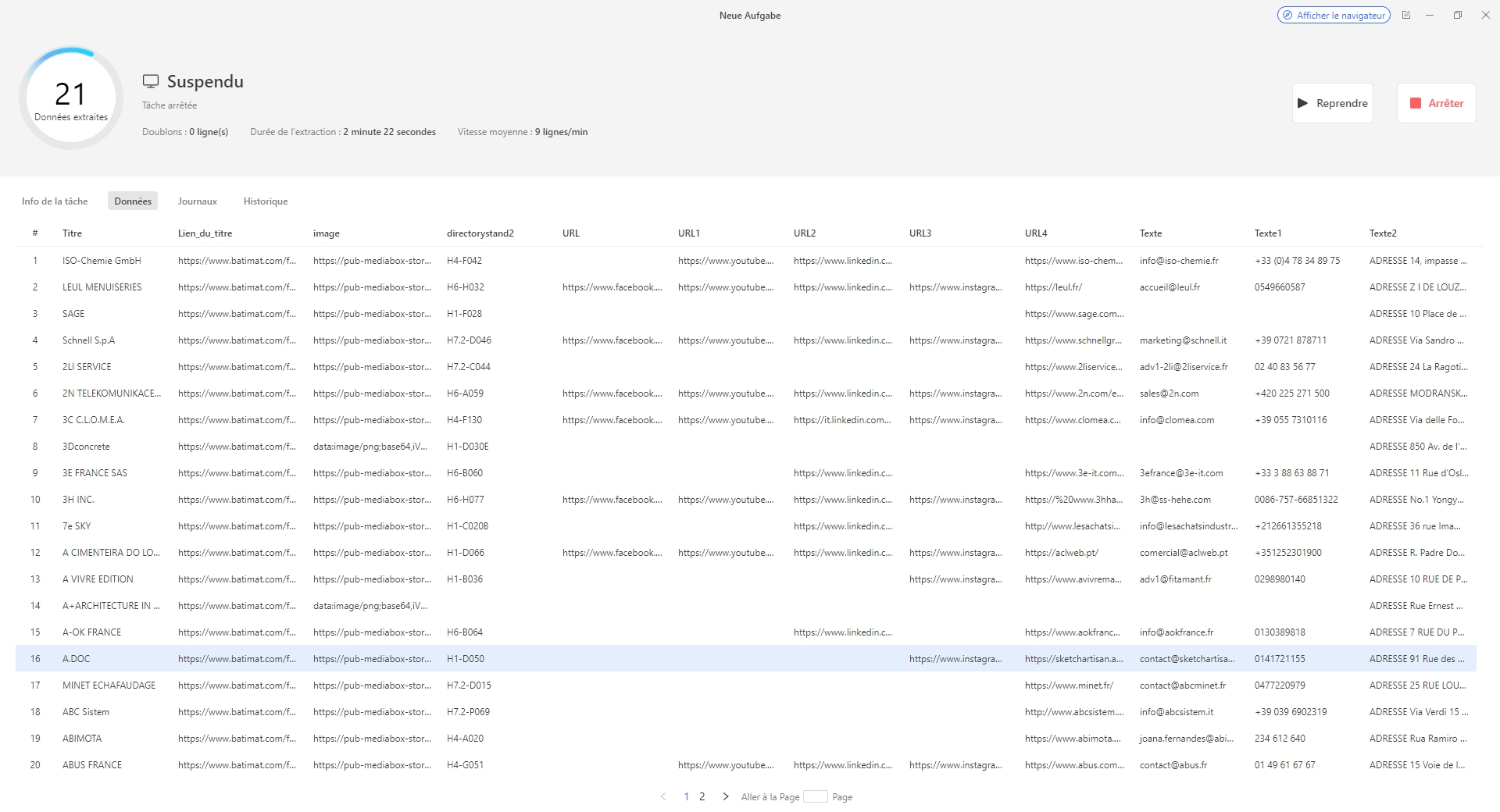Go to previous page arrow
1500x812 pixels.
tap(663, 796)
